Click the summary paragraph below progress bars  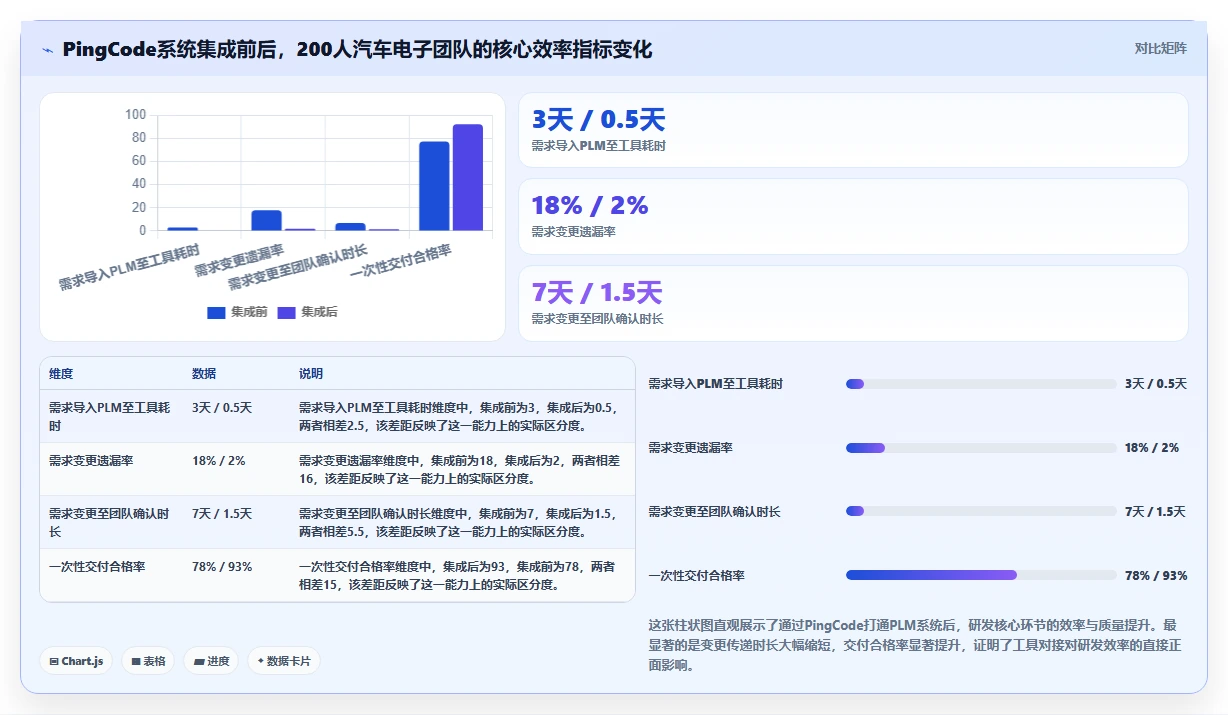tap(917, 644)
